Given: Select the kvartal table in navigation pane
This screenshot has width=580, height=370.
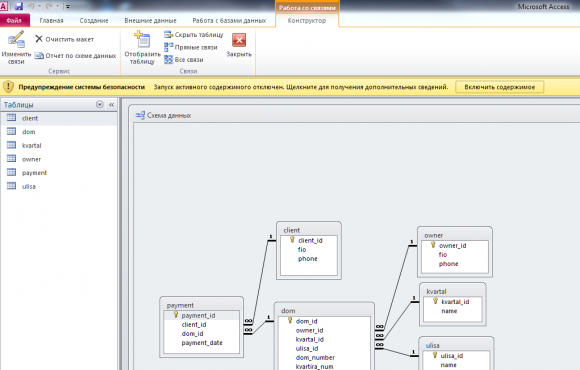Looking at the screenshot, I should coord(58,145).
